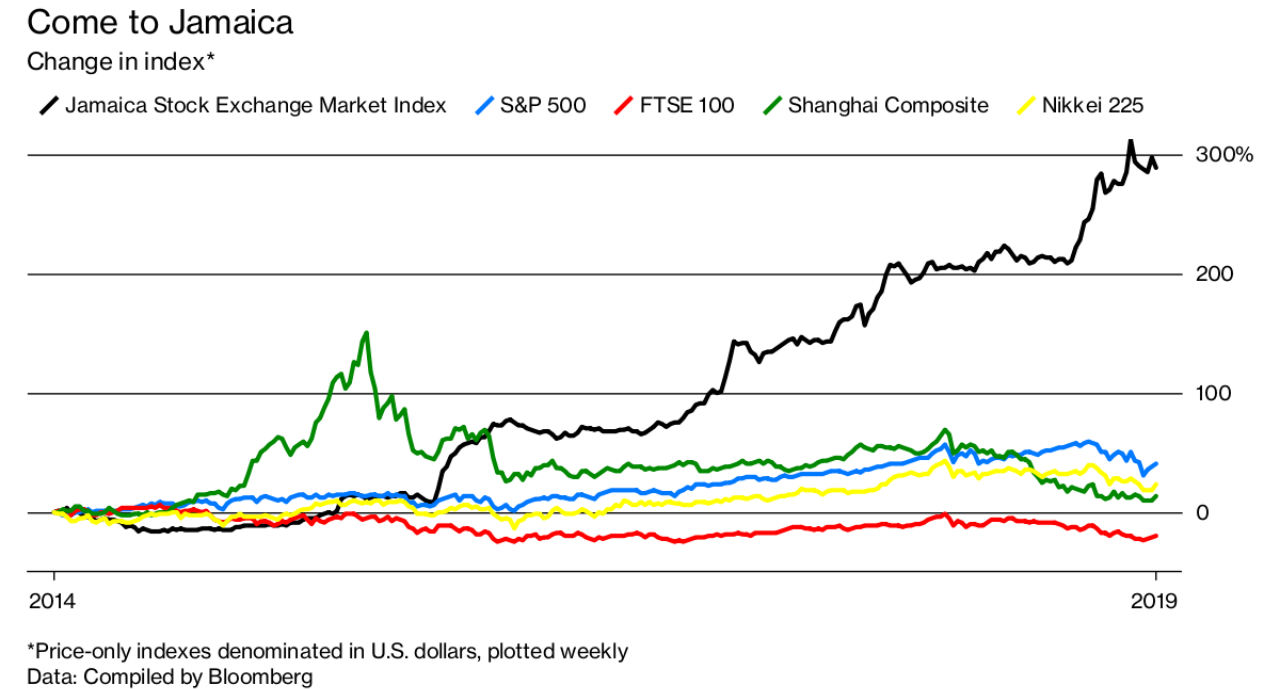The image size is (1280, 689).
Task: Click the 200 y-axis label
Action: tap(1213, 274)
